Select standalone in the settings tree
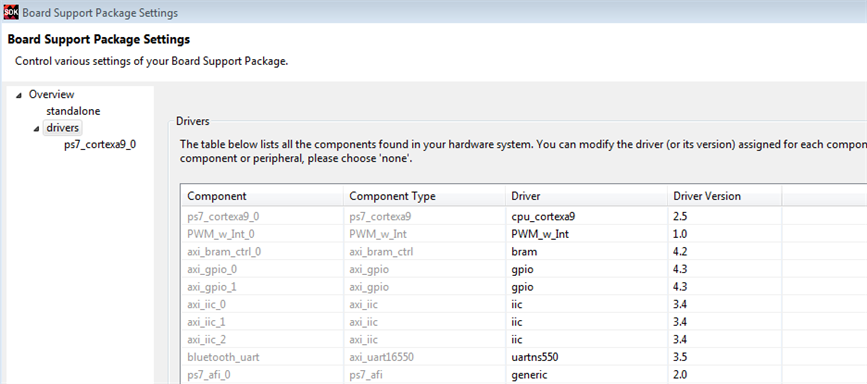This screenshot has width=867, height=384. point(73,111)
